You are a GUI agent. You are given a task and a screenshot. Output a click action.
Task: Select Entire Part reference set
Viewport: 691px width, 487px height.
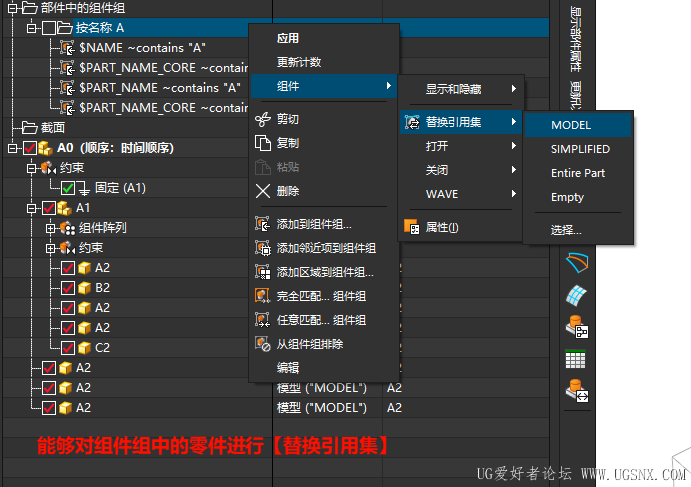(578, 173)
